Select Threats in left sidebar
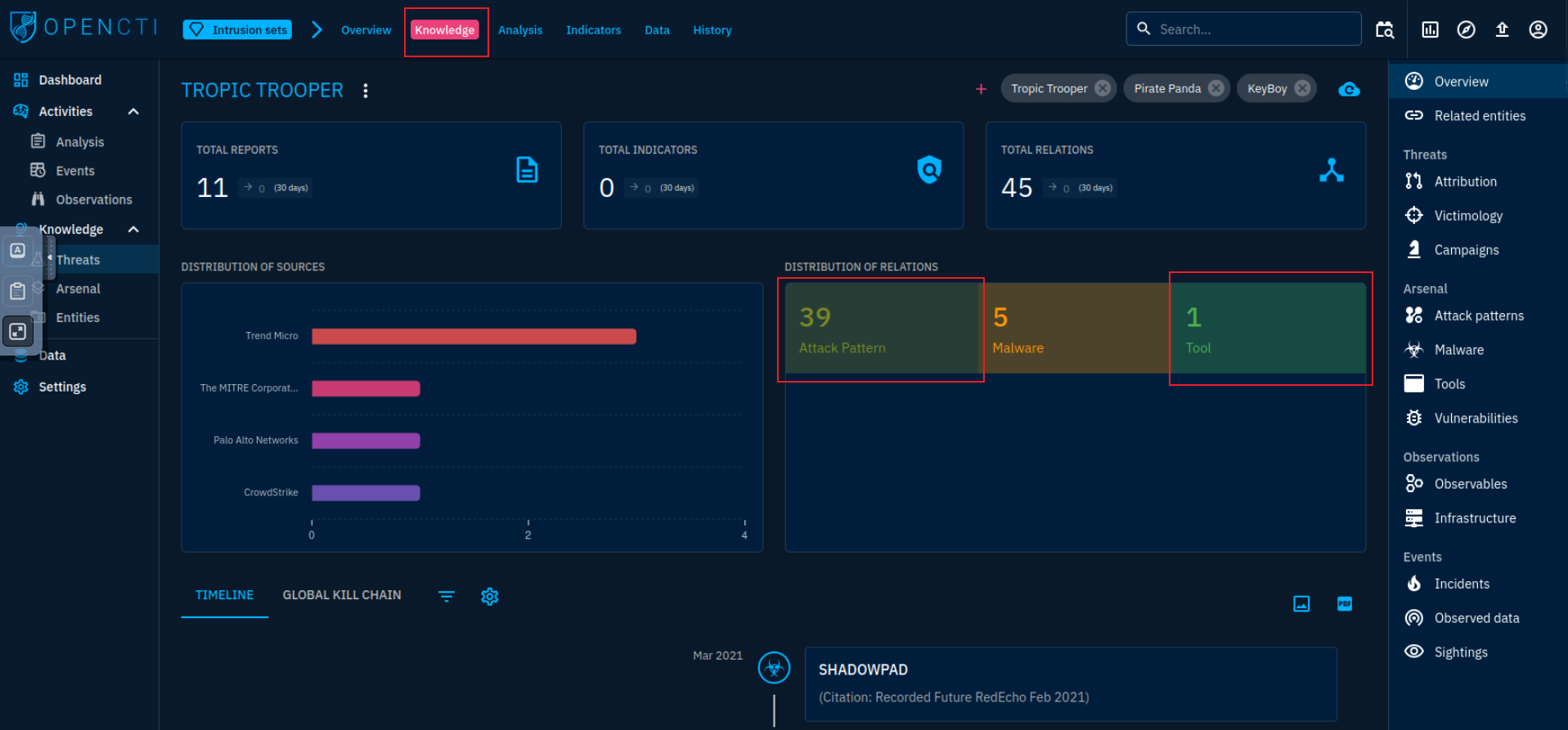The width and height of the screenshot is (1568, 730). (78, 260)
